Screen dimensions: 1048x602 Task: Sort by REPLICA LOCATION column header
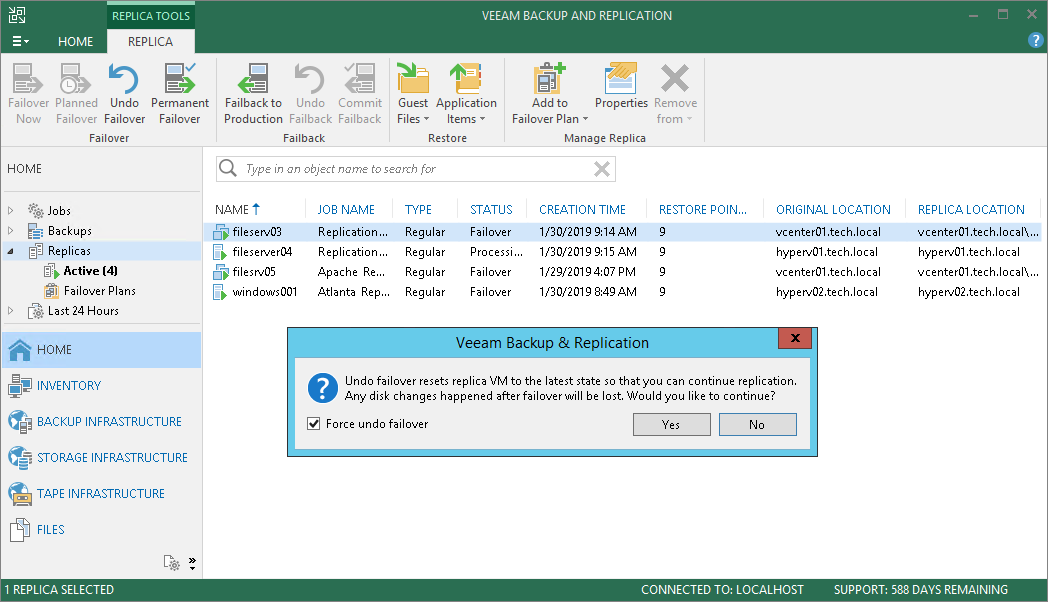coord(970,210)
